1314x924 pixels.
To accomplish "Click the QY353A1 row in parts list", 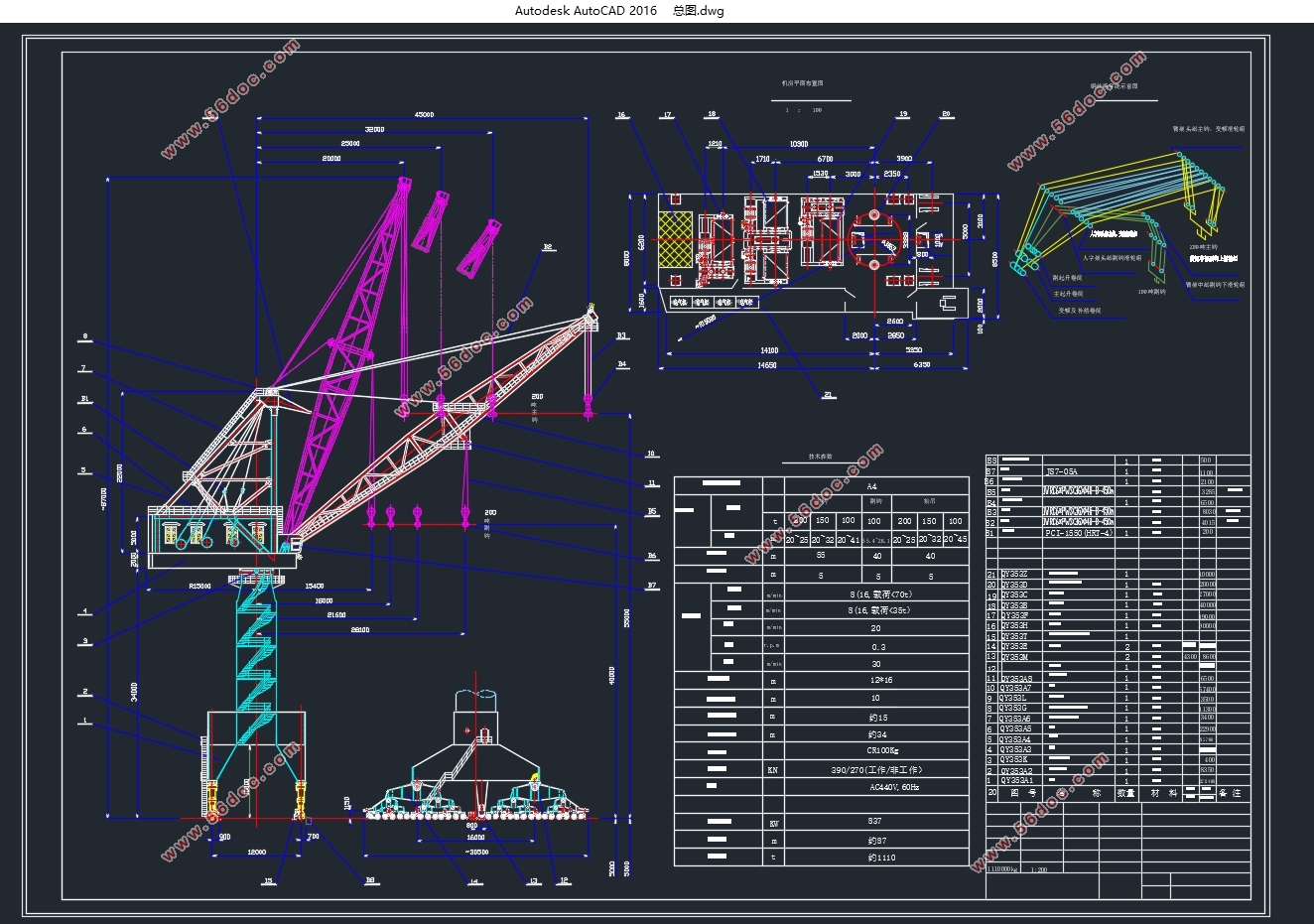I will (x=1117, y=781).
